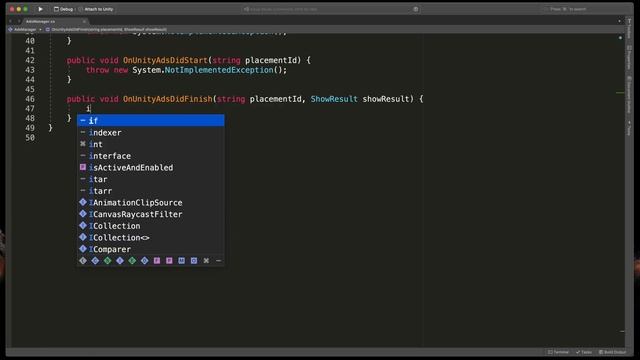Select the 'itar' snippet completion
The image size is (640, 360).
click(x=151, y=179)
